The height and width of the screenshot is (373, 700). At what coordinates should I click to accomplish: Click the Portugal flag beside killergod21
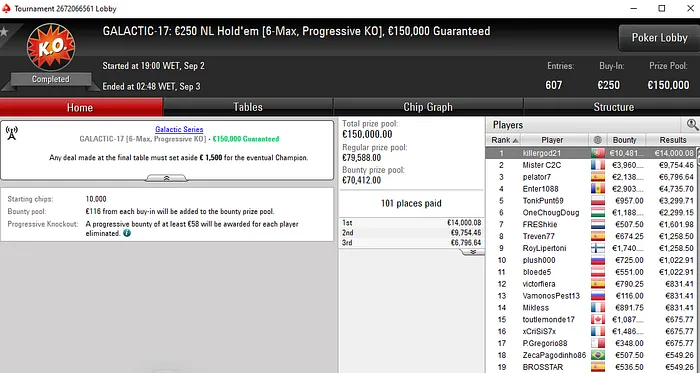pyautogui.click(x=597, y=153)
